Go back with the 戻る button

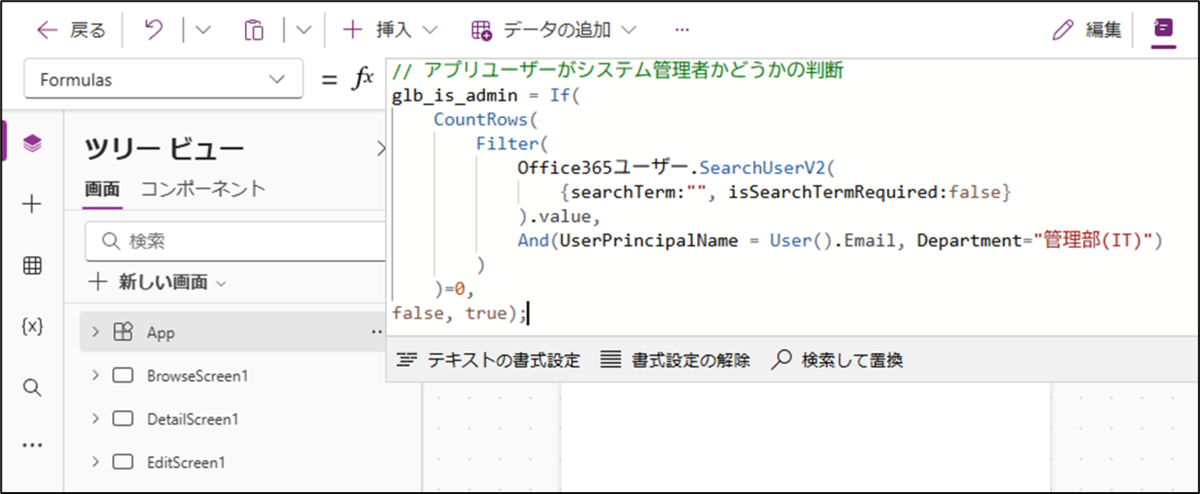70,30
